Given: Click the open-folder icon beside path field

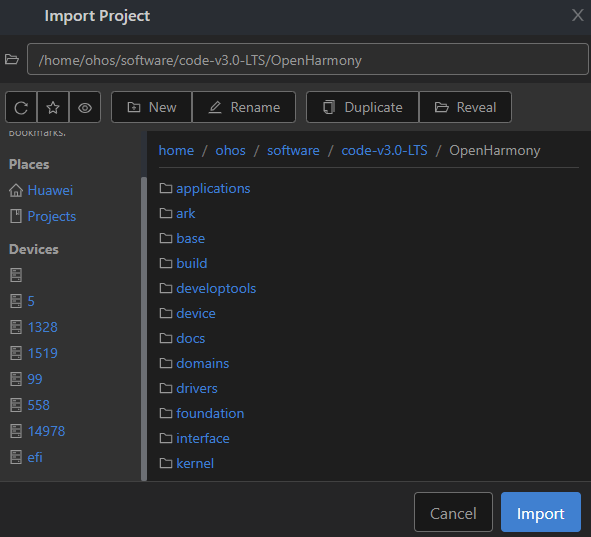Looking at the screenshot, I should pyautogui.click(x=12, y=59).
